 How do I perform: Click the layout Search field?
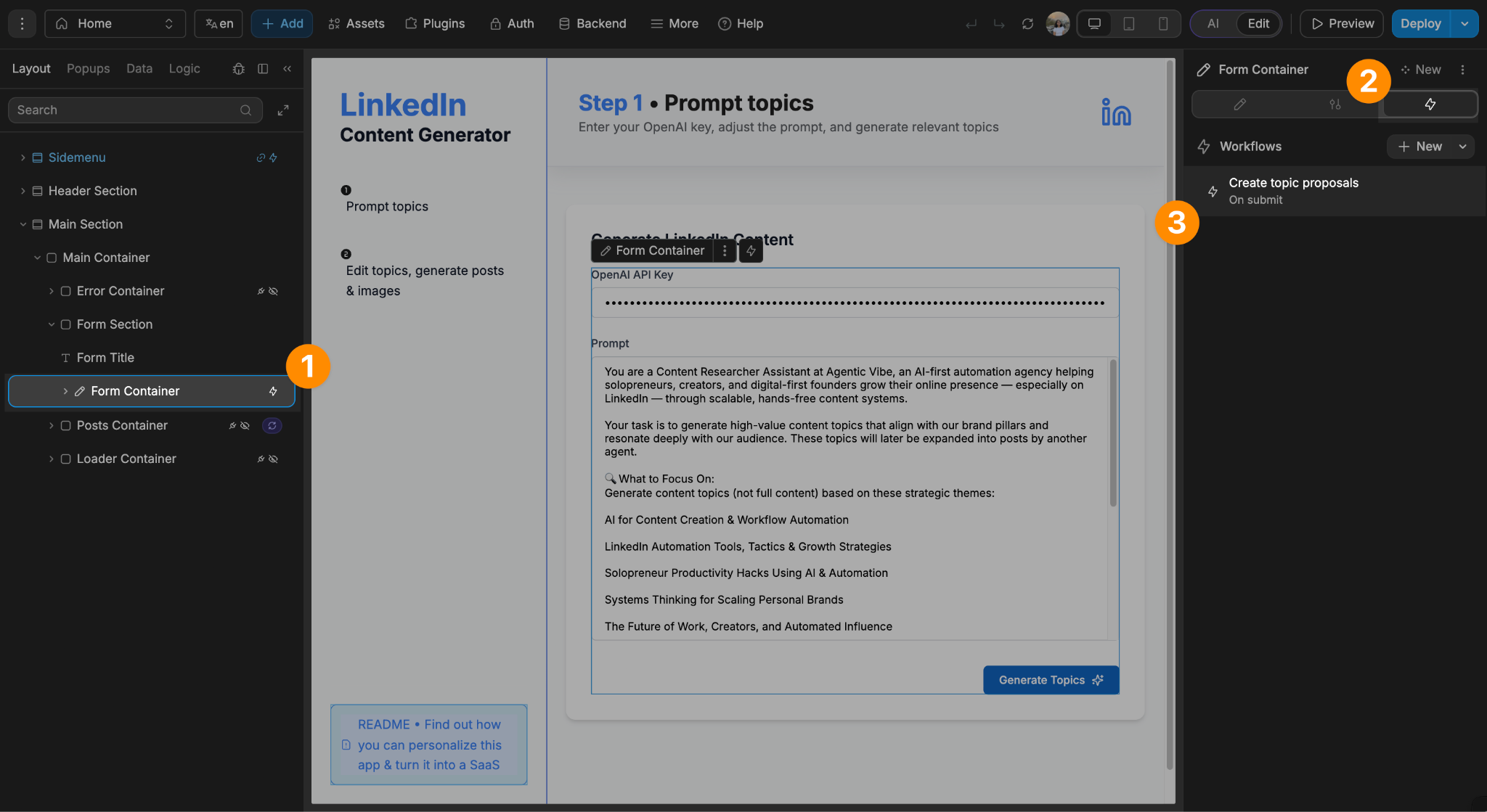[135, 110]
